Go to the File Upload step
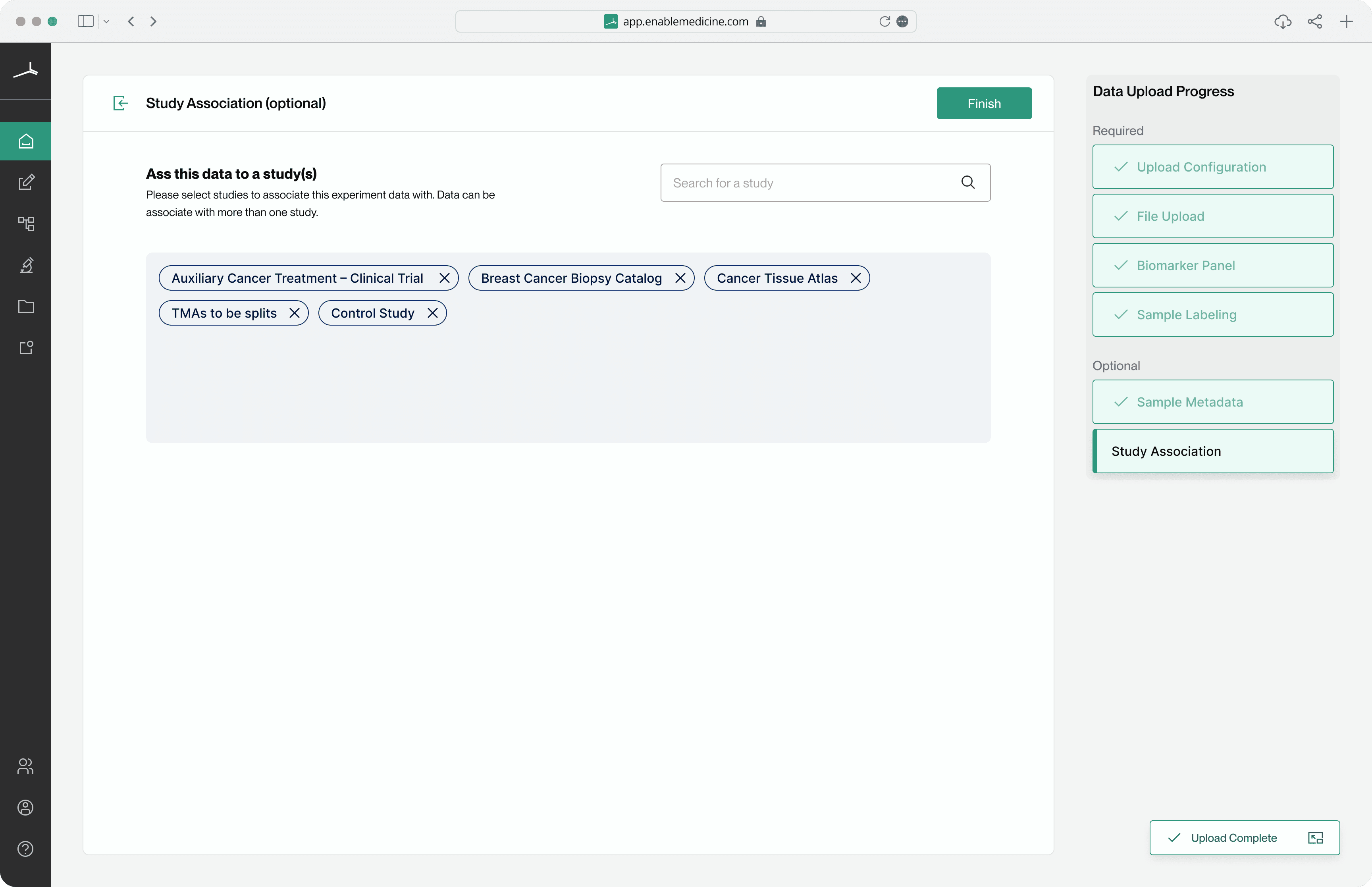Image resolution: width=1372 pixels, height=887 pixels. pos(1212,216)
